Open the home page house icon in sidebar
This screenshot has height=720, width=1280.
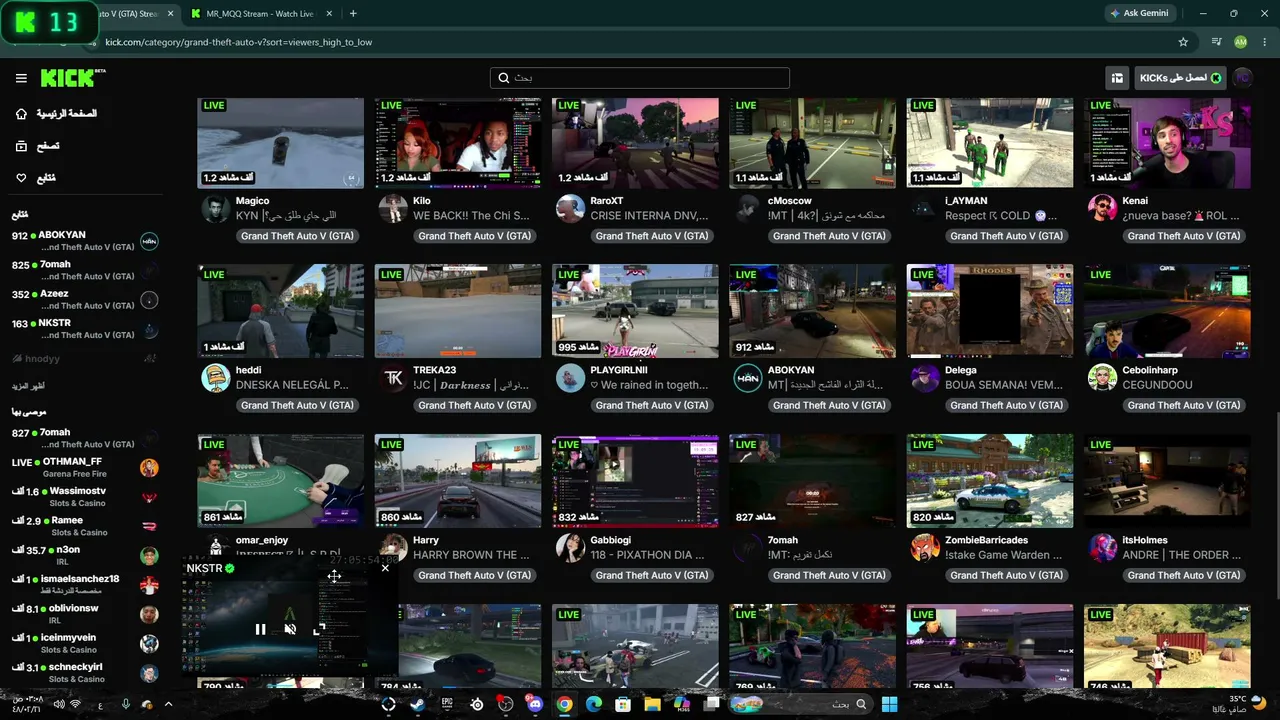[x=21, y=114]
